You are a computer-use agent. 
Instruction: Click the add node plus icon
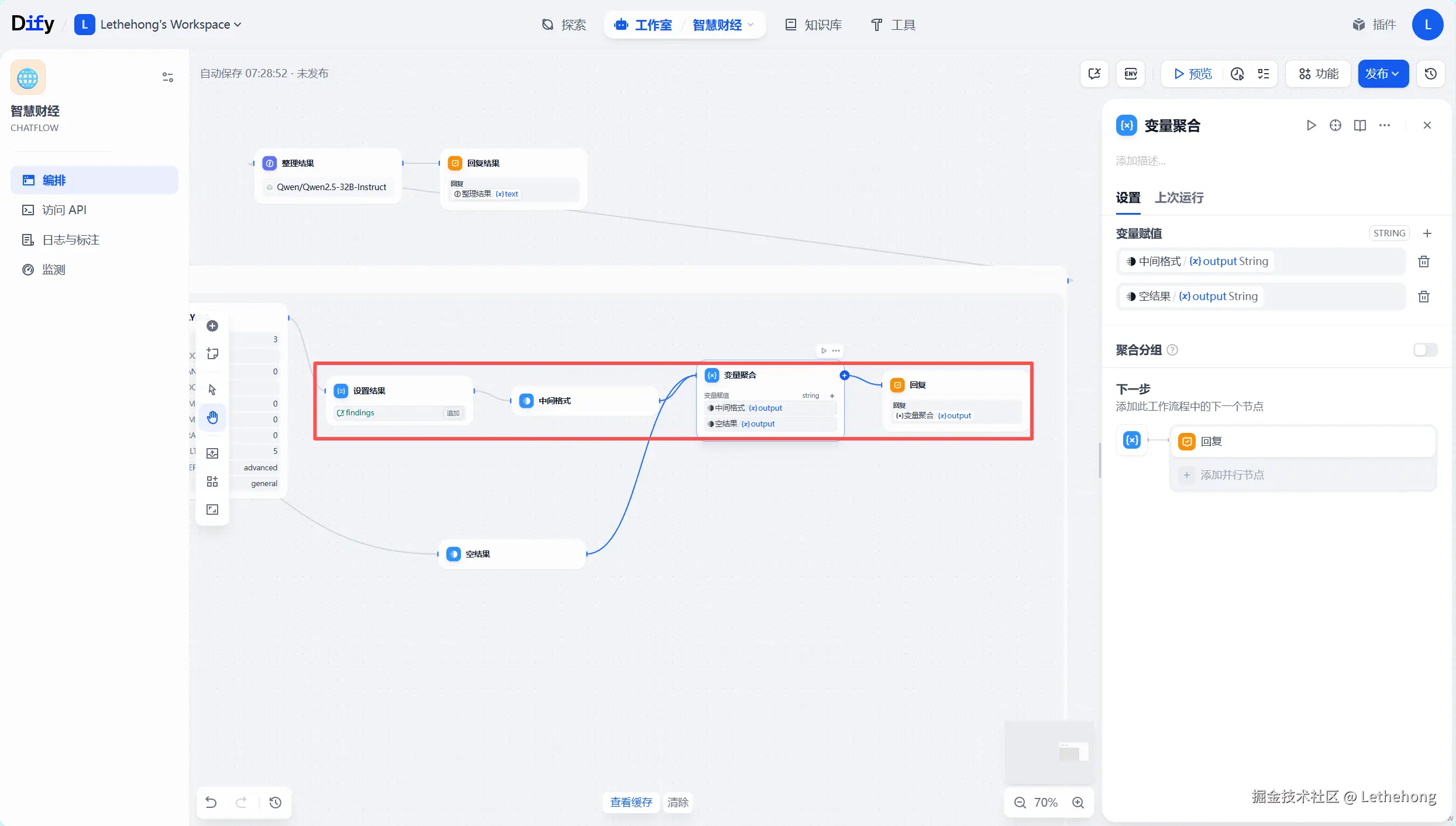212,326
